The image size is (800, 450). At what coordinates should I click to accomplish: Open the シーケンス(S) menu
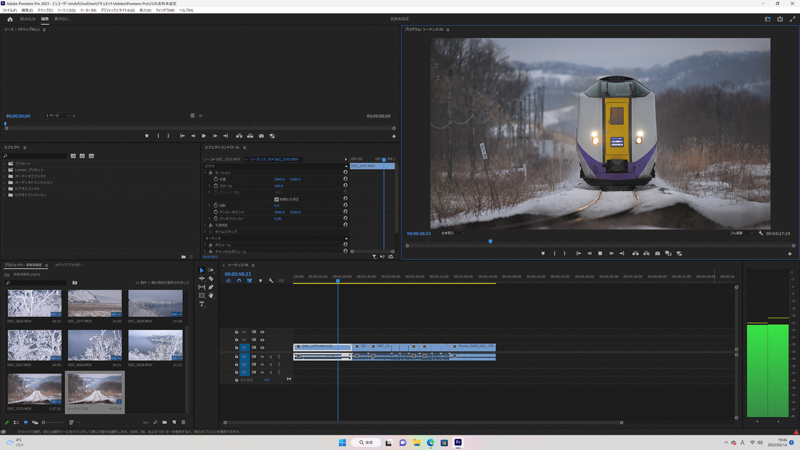(66, 10)
